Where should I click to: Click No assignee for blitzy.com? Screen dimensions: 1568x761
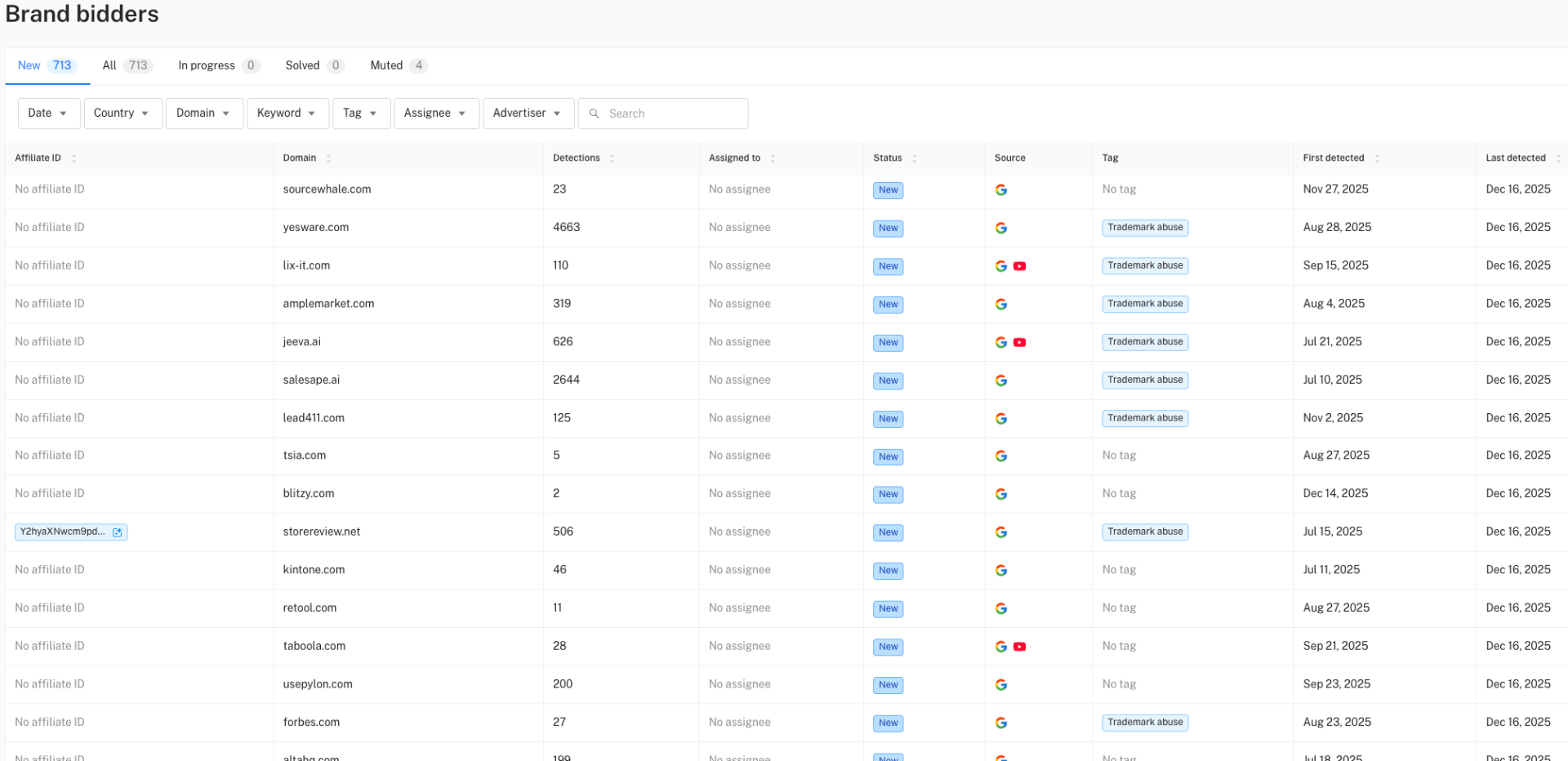pyautogui.click(x=740, y=494)
